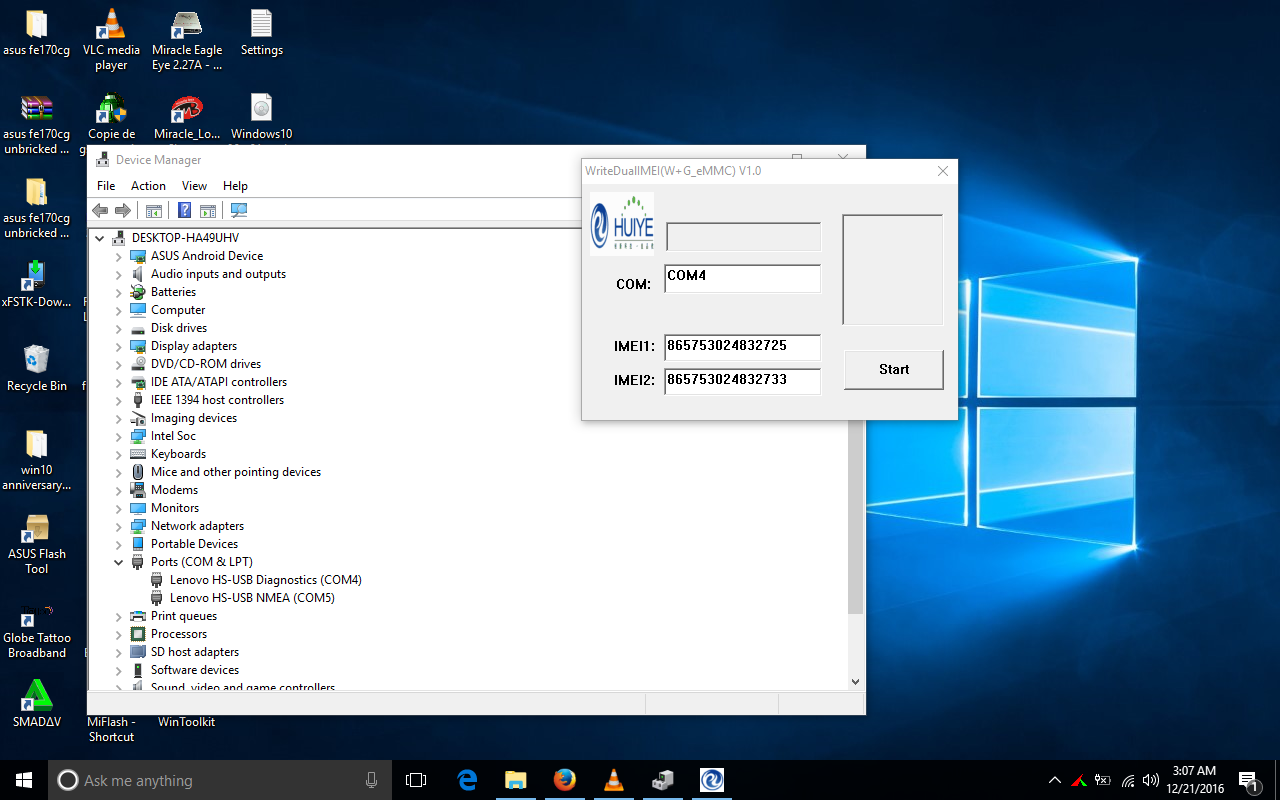Show hidden system tray icons
The height and width of the screenshot is (800, 1280).
point(1055,780)
